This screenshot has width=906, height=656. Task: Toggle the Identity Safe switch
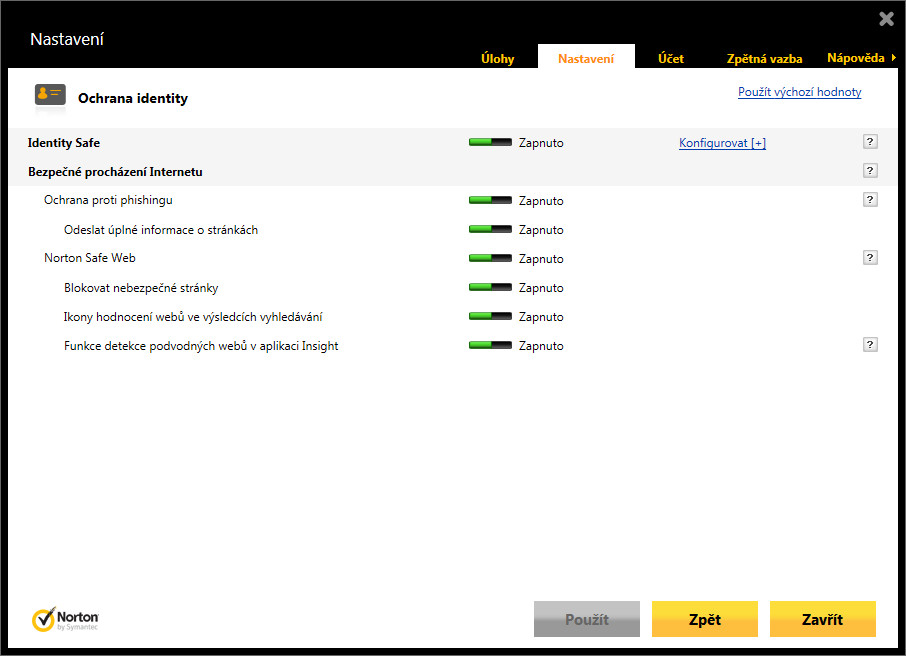click(490, 142)
